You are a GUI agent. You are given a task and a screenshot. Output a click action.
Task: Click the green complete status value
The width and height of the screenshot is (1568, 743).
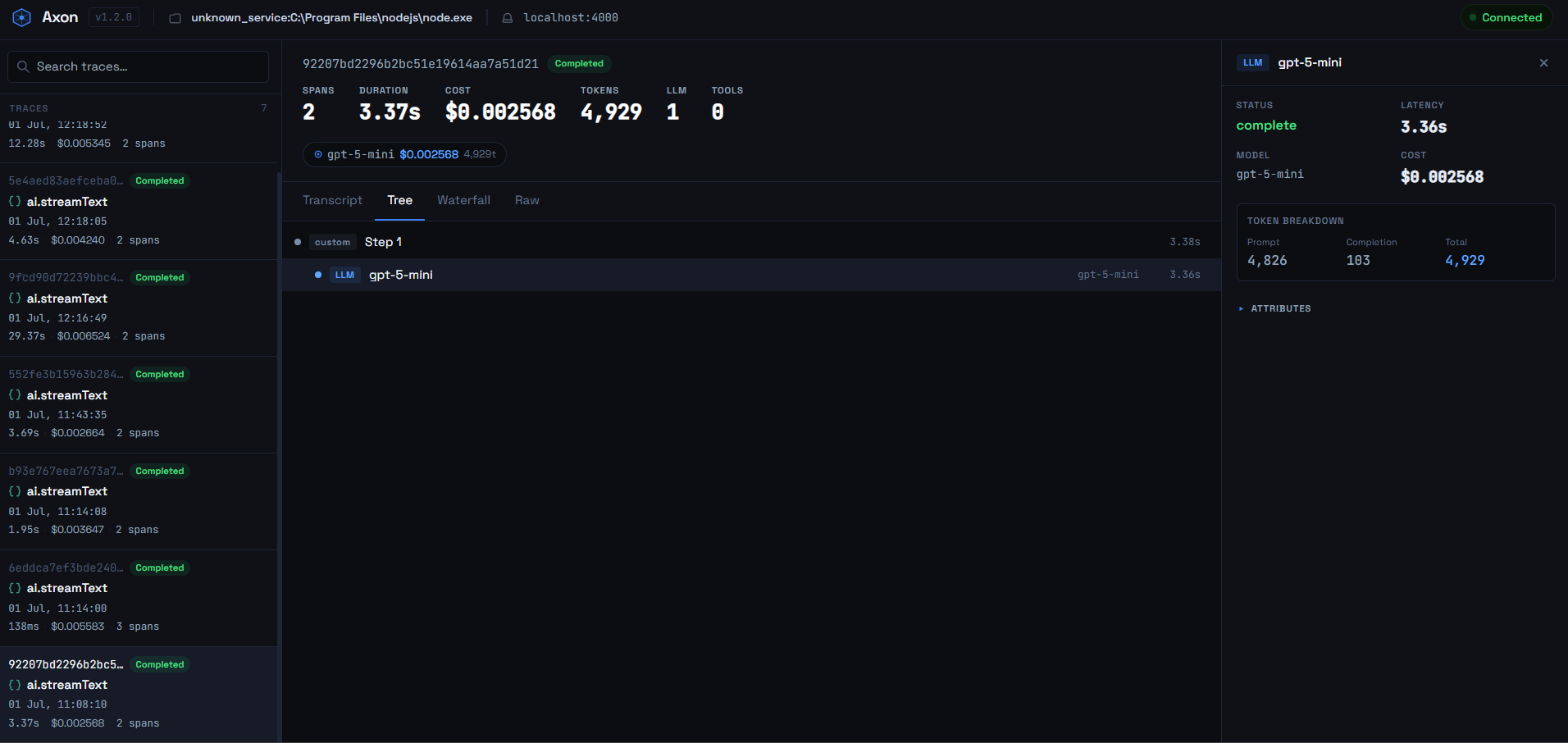coord(1266,125)
